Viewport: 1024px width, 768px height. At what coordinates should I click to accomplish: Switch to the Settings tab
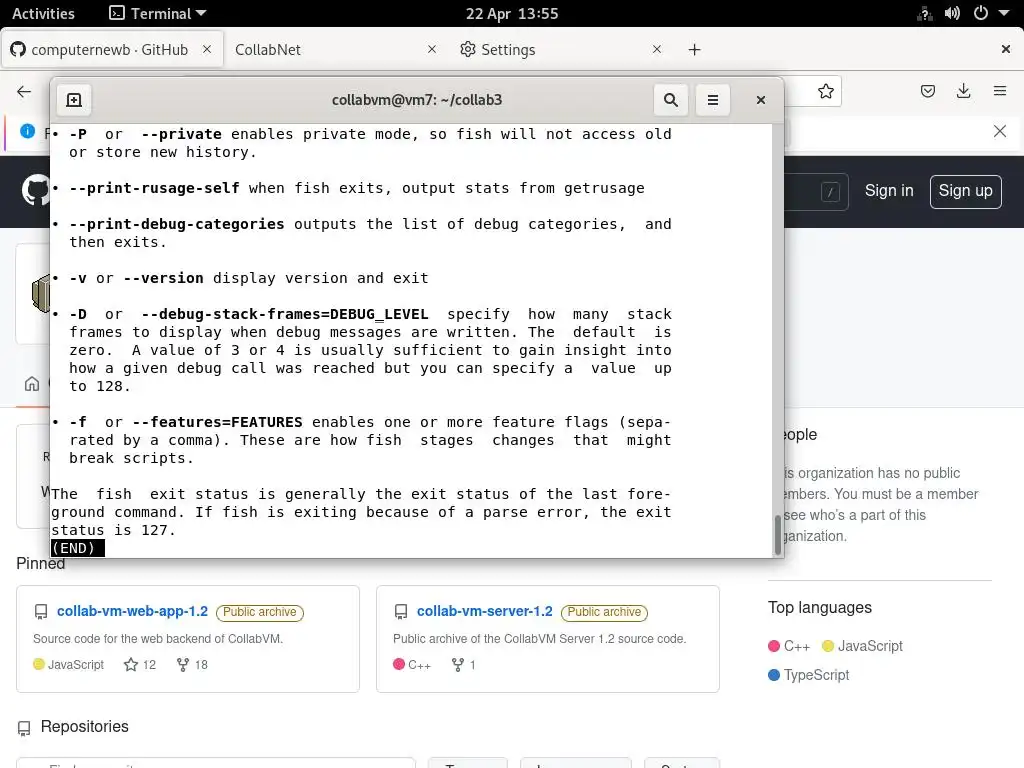pyautogui.click(x=562, y=50)
